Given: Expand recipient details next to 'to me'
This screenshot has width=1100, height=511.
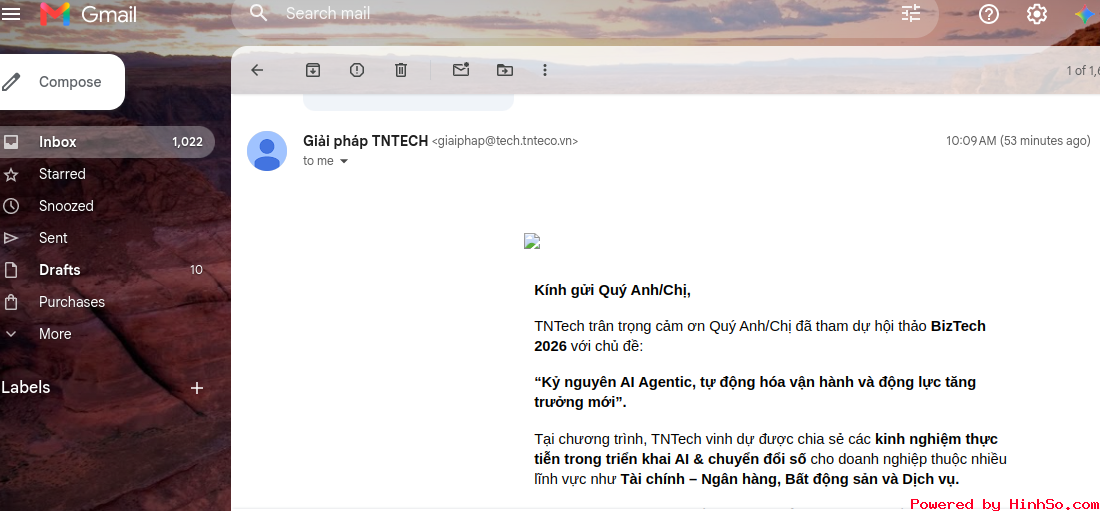Looking at the screenshot, I should tap(344, 161).
